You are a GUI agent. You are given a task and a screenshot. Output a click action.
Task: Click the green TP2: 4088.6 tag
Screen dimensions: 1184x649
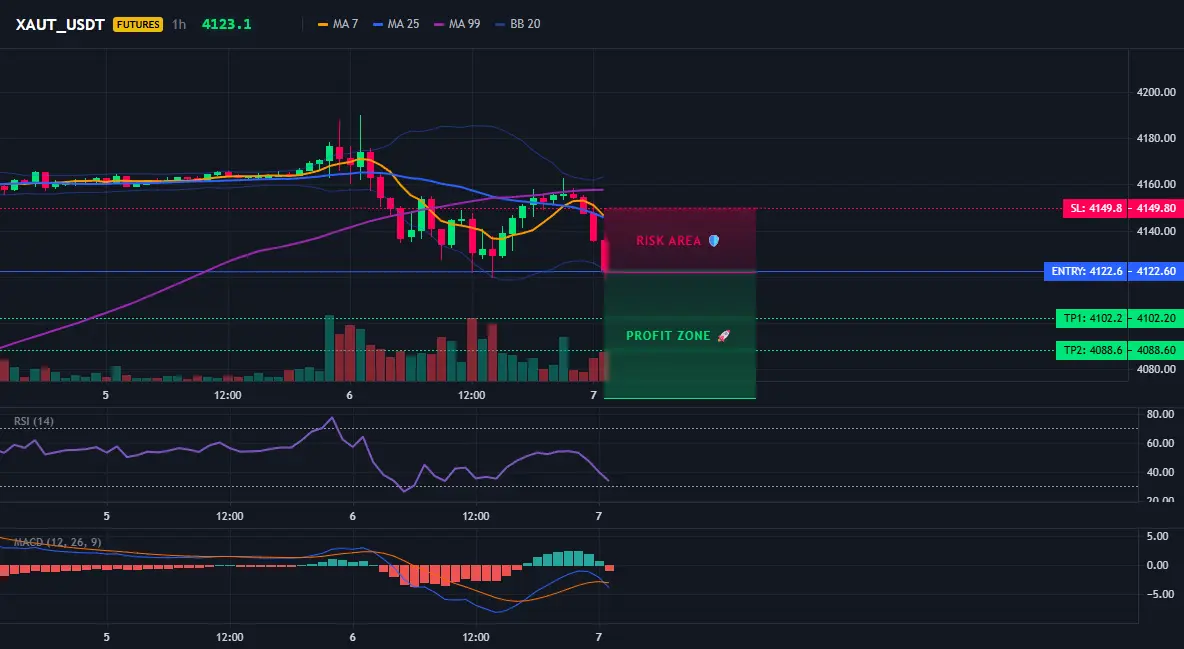[1092, 351]
